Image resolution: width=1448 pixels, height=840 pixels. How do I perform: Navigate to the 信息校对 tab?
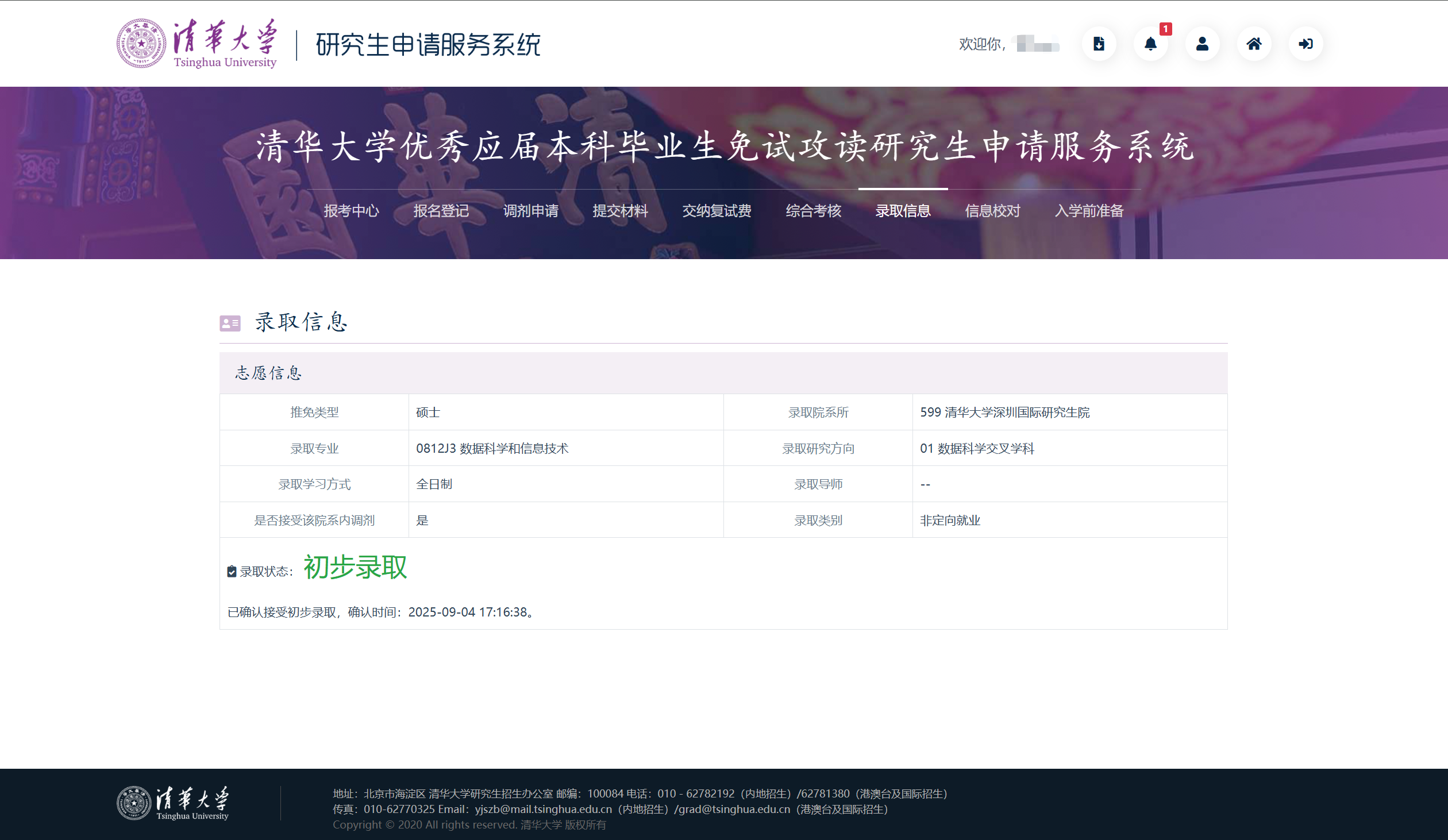click(x=992, y=211)
